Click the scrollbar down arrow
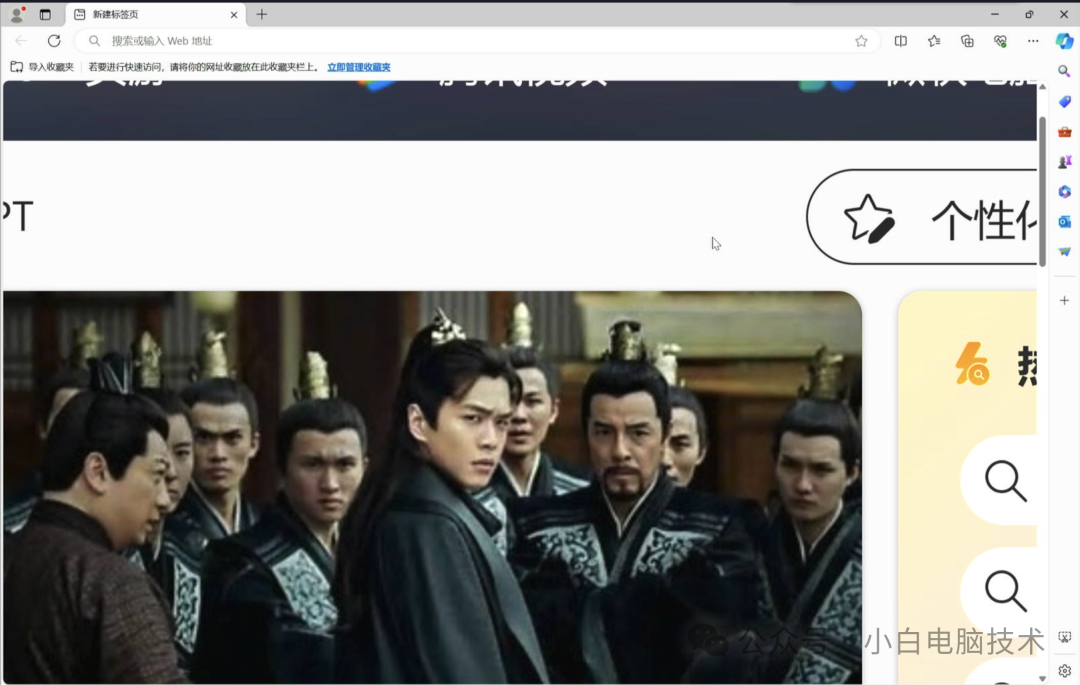 pos(1042,679)
